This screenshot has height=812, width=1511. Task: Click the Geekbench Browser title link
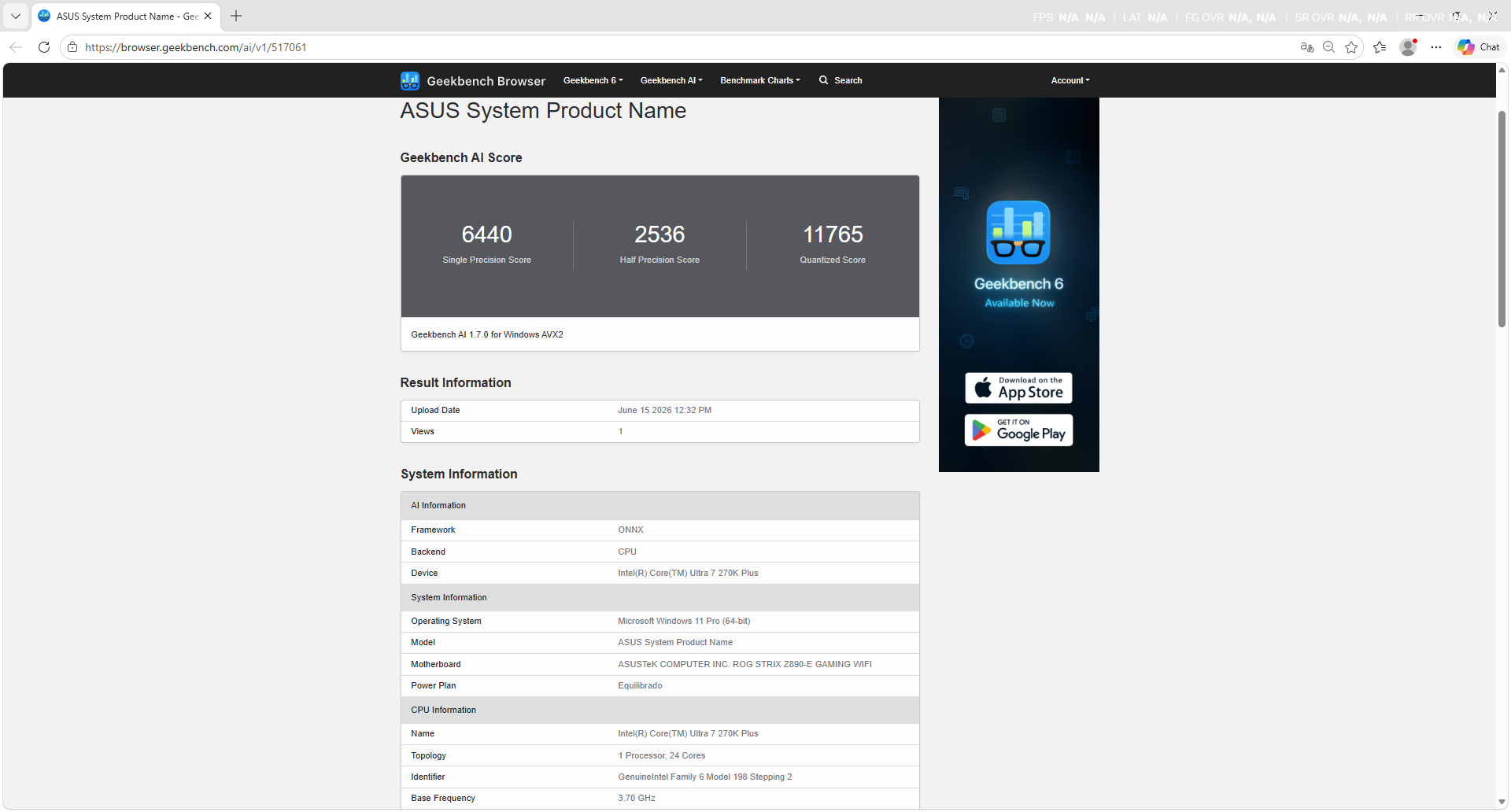[486, 81]
